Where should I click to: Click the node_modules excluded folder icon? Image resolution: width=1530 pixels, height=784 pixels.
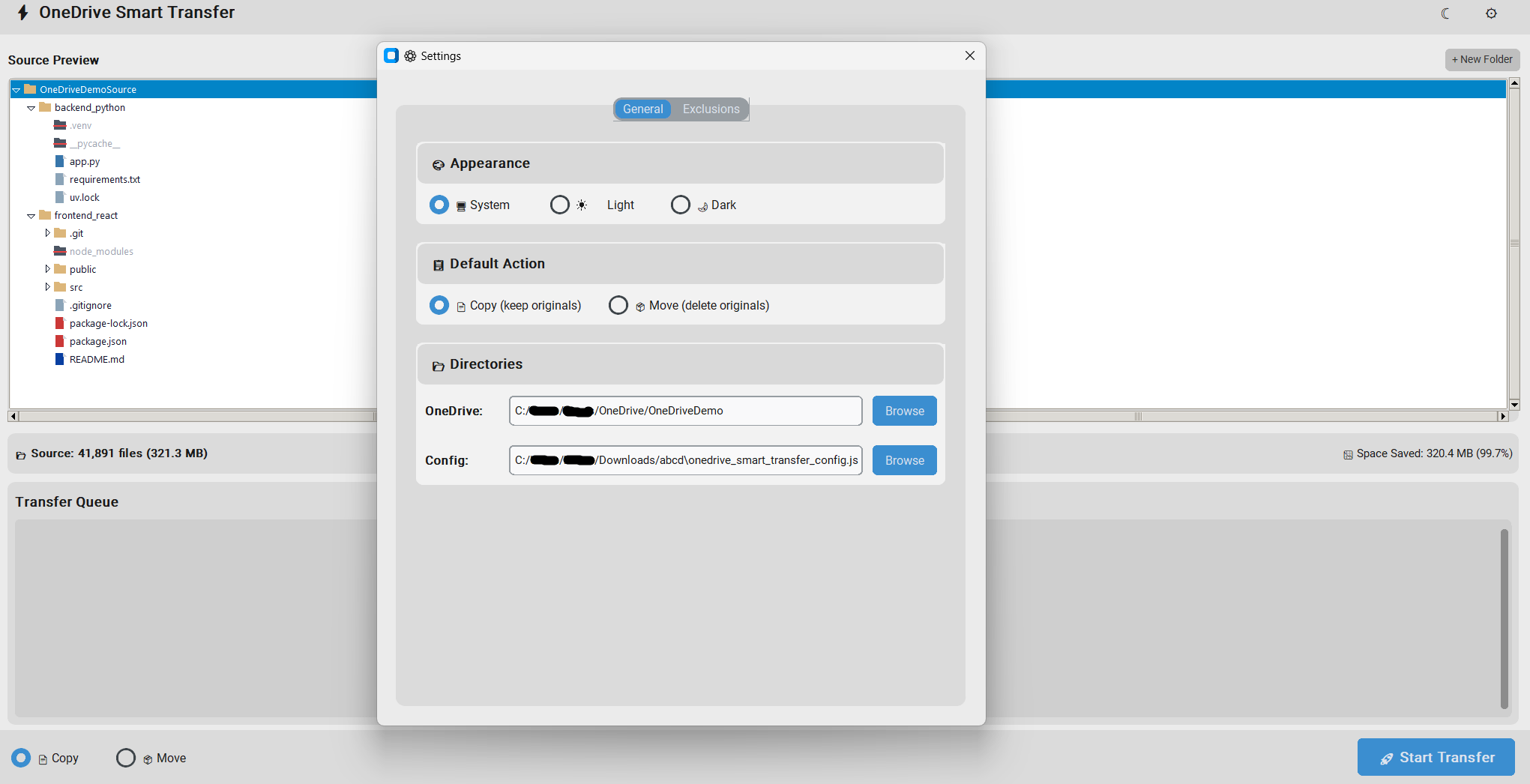point(60,251)
